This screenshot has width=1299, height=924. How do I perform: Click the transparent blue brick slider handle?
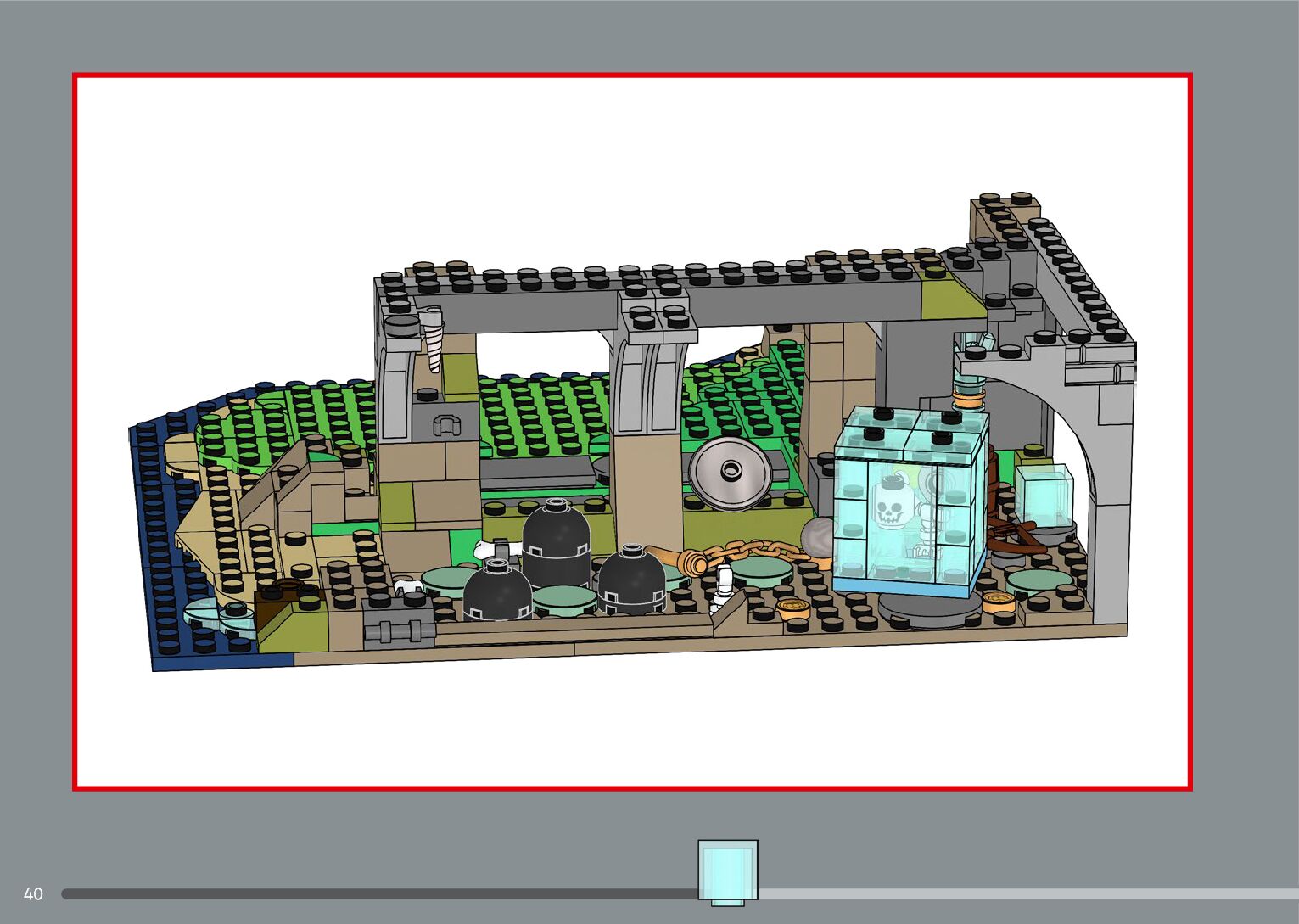(x=728, y=871)
